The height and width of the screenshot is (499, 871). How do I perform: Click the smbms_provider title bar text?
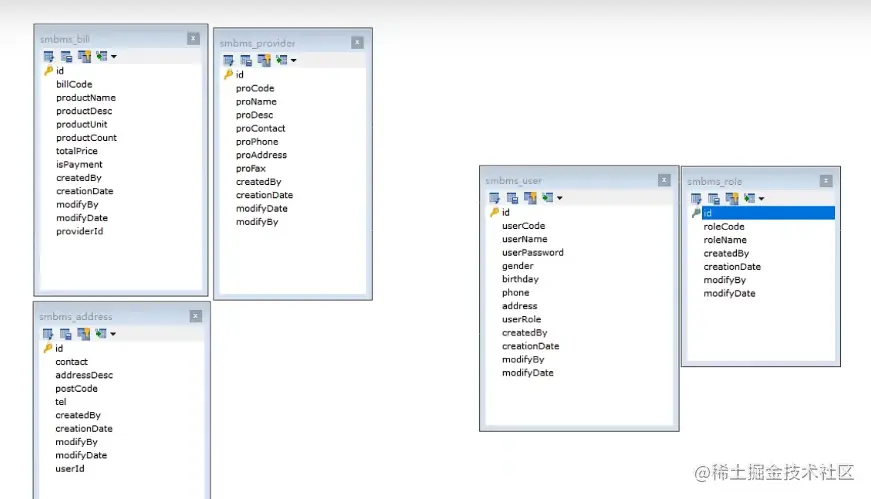point(257,43)
